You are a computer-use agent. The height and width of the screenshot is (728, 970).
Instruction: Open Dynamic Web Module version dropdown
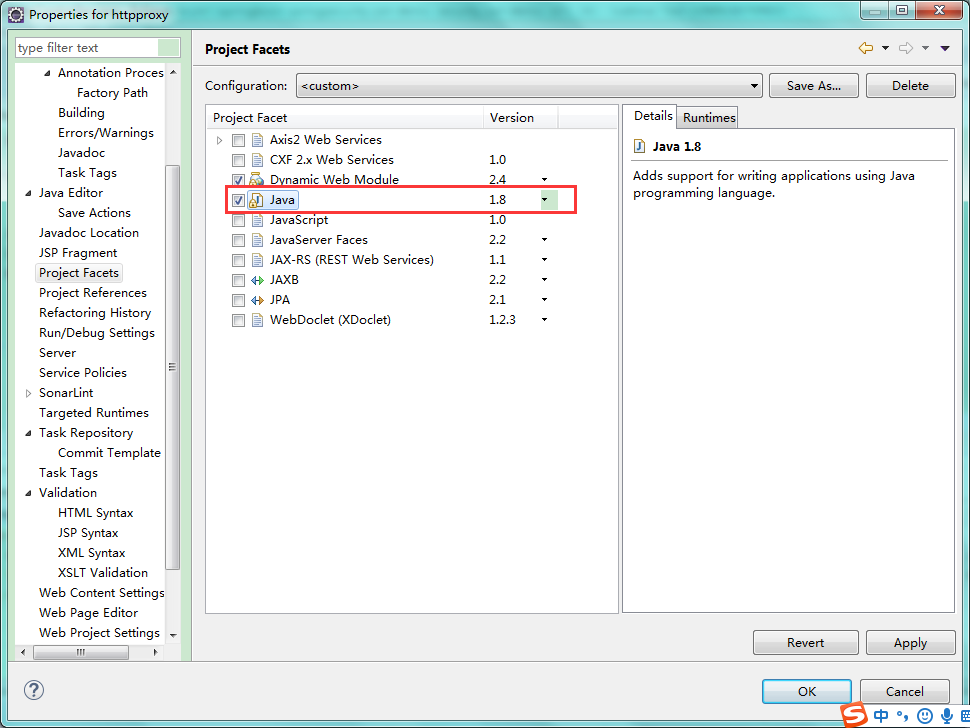pos(544,179)
